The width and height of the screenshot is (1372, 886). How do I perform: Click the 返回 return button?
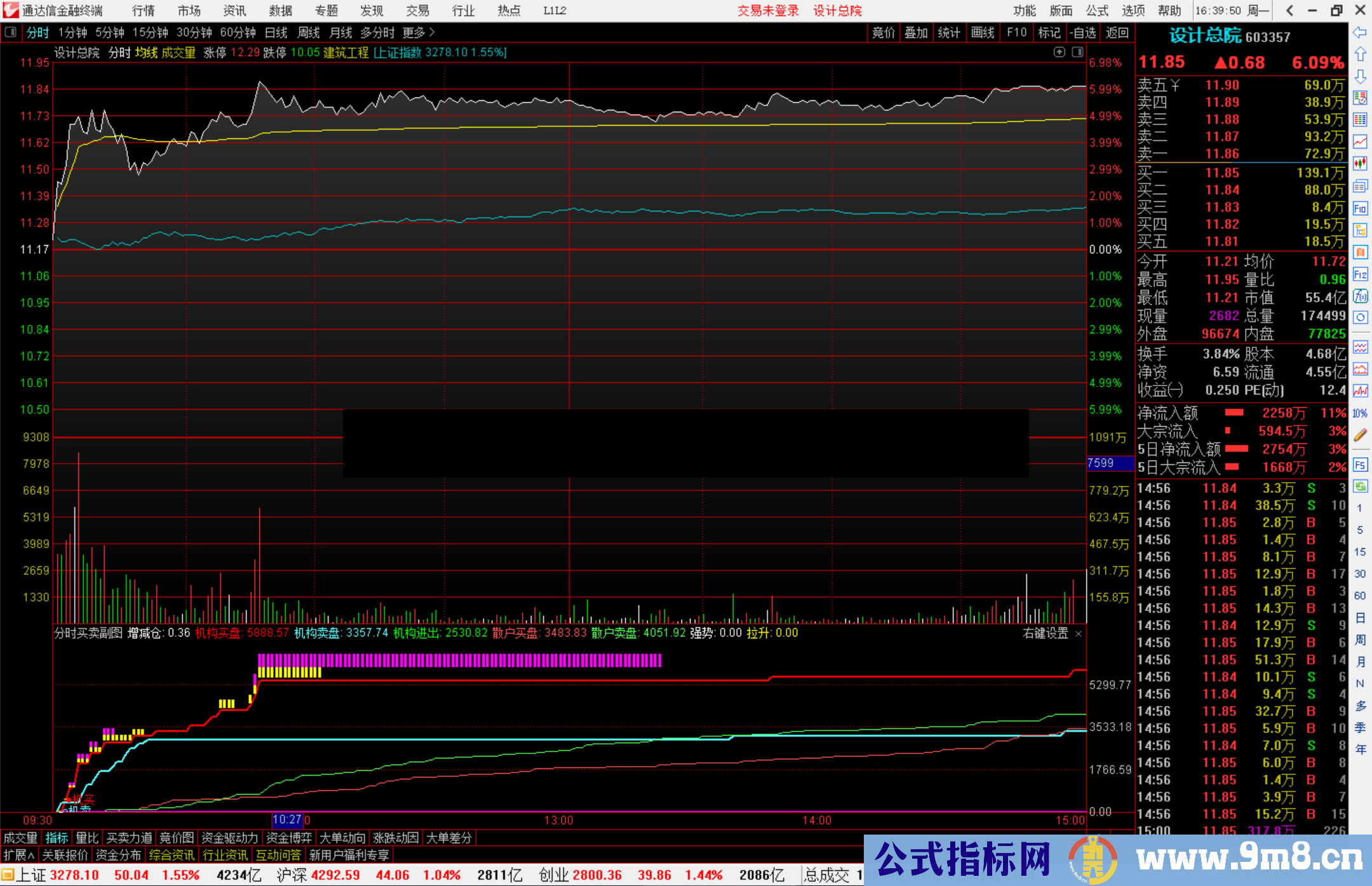(1117, 32)
